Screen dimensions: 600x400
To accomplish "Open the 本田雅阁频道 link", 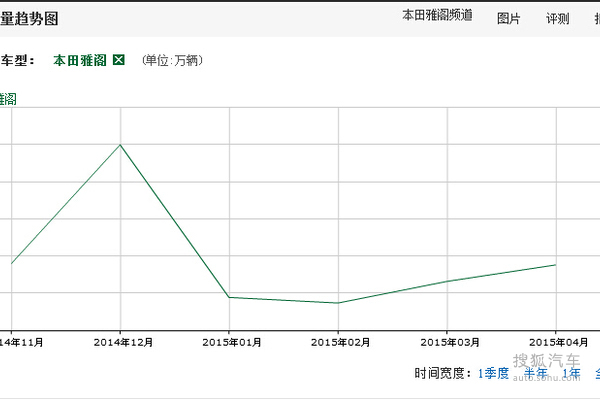I will pos(437,17).
